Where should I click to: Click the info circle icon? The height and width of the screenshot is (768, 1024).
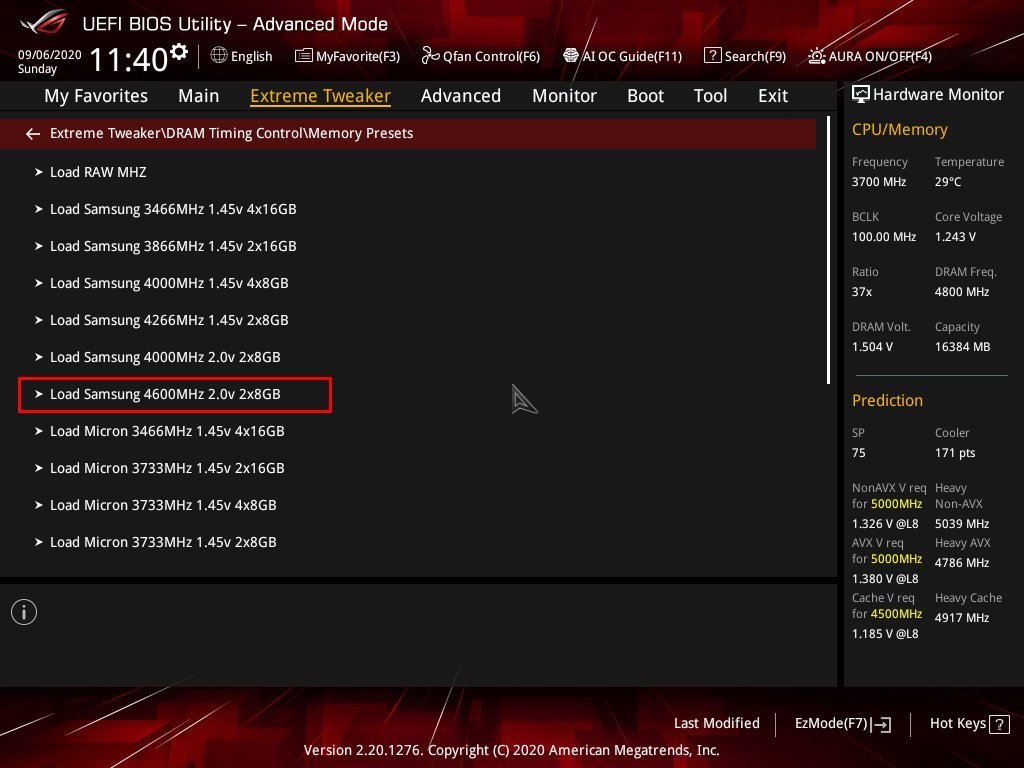[24, 612]
